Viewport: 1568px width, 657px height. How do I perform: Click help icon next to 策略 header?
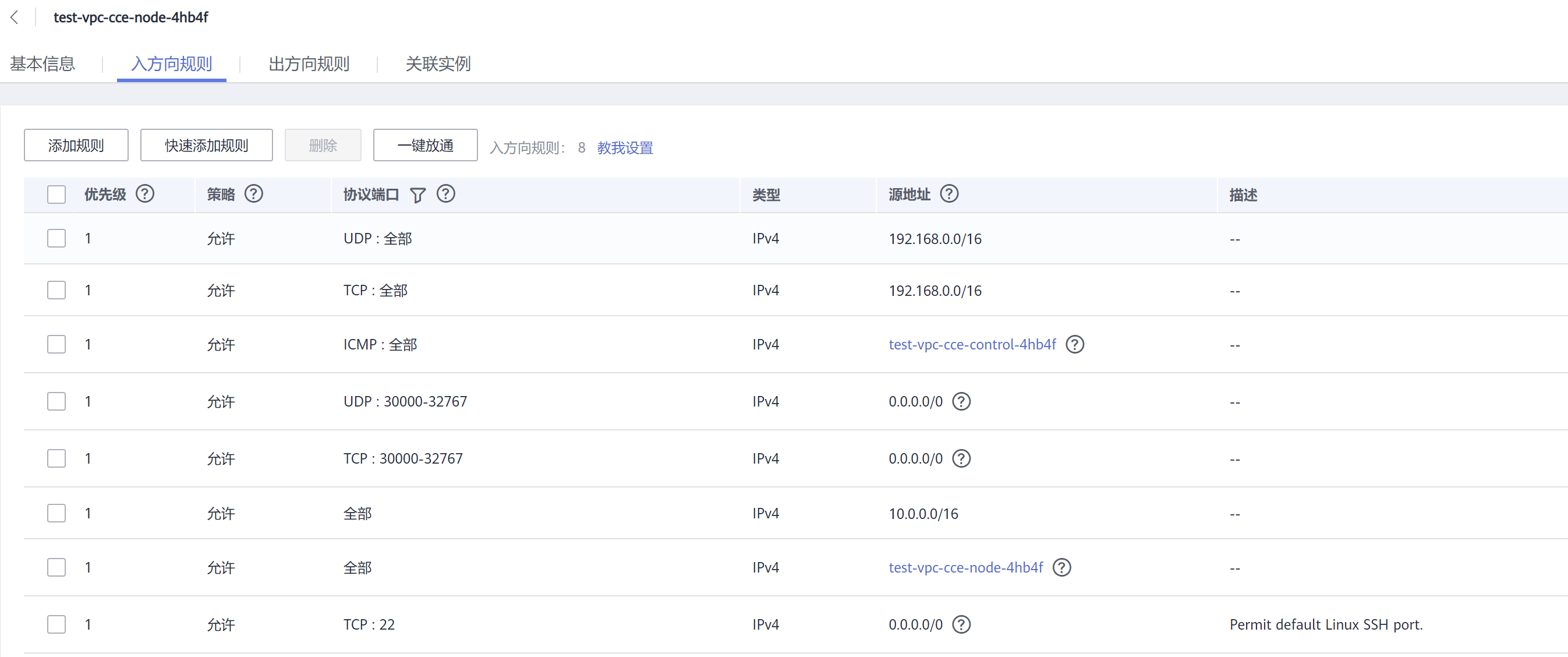point(253,194)
